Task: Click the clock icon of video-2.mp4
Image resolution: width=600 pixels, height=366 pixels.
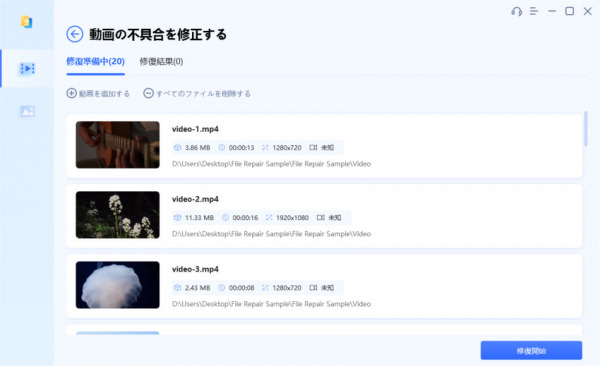Action: pyautogui.click(x=225, y=217)
